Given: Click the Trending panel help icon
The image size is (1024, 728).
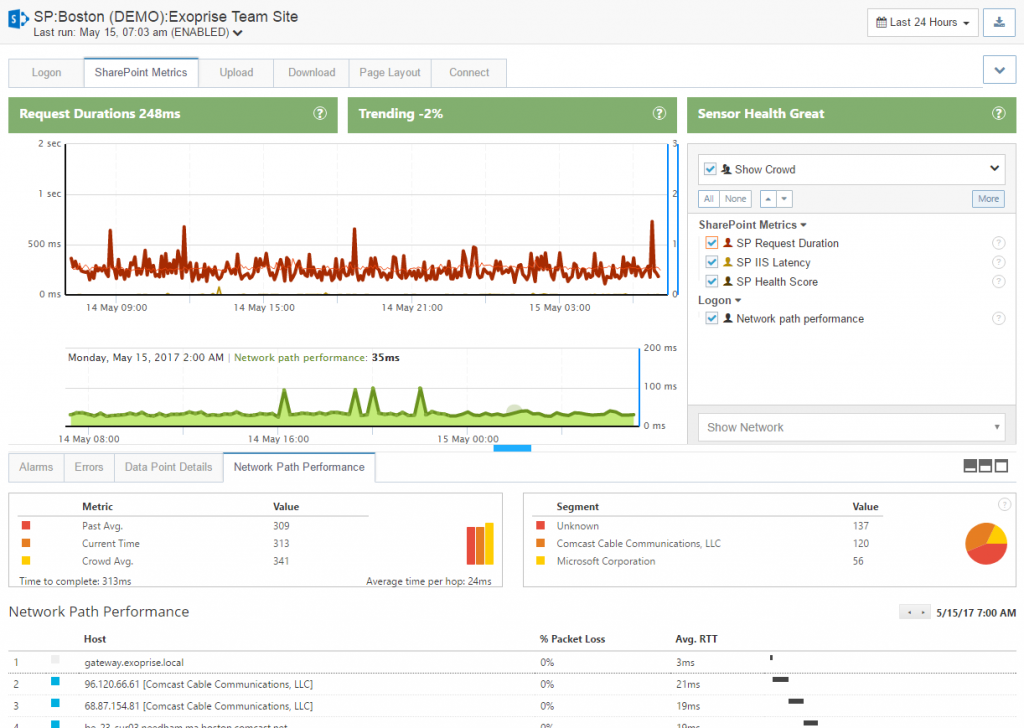Looking at the screenshot, I should [x=659, y=114].
